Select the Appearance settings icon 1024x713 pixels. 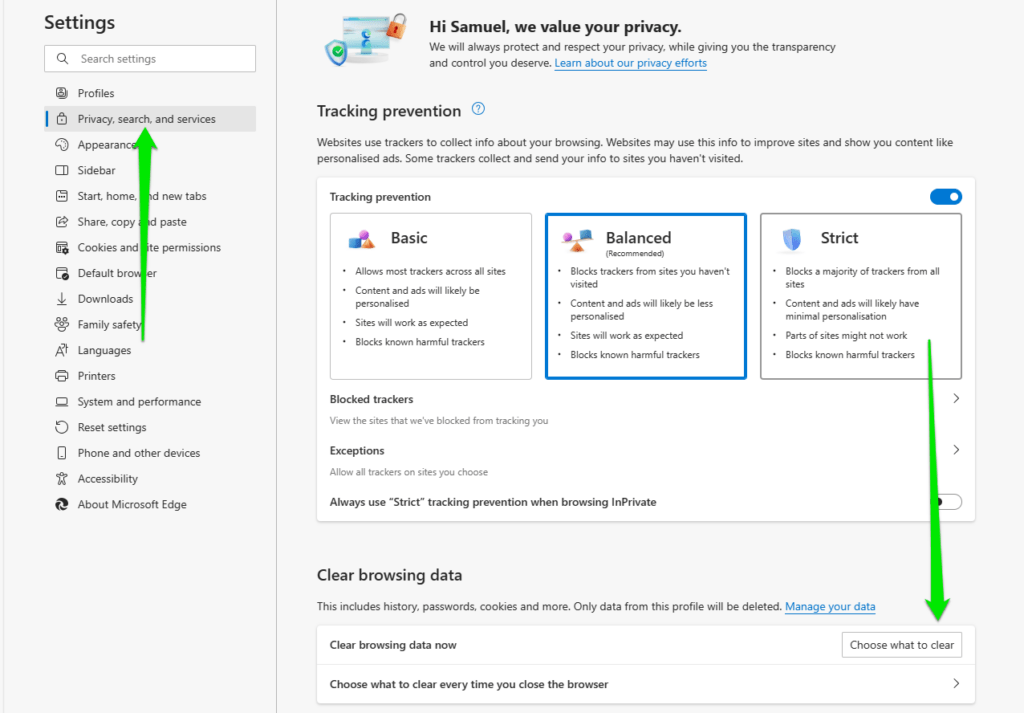pos(60,144)
